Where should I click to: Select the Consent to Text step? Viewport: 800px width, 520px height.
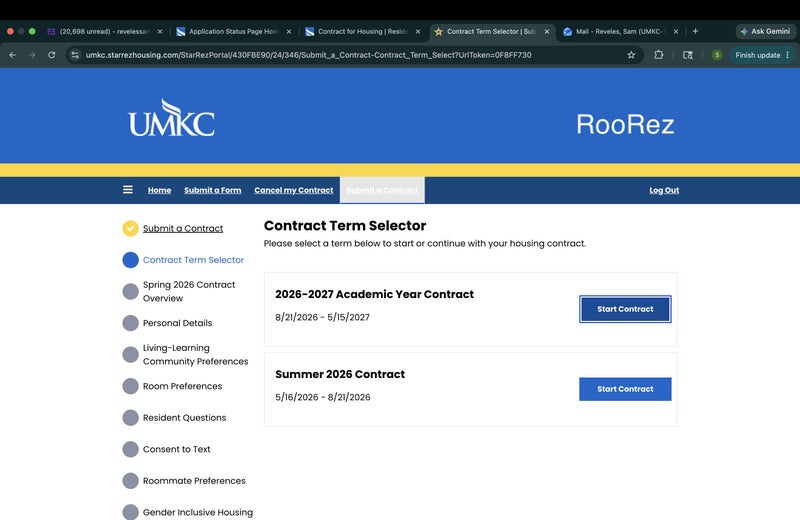(x=177, y=450)
